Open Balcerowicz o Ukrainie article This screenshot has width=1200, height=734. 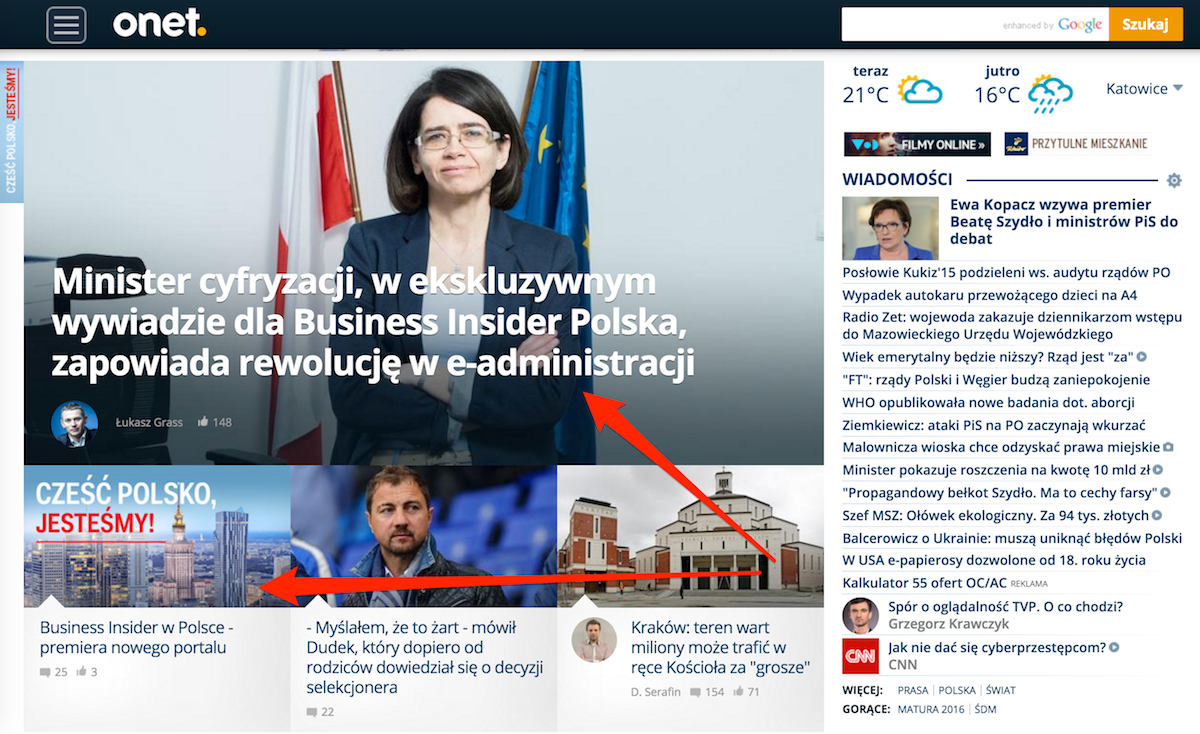[x=1012, y=538]
